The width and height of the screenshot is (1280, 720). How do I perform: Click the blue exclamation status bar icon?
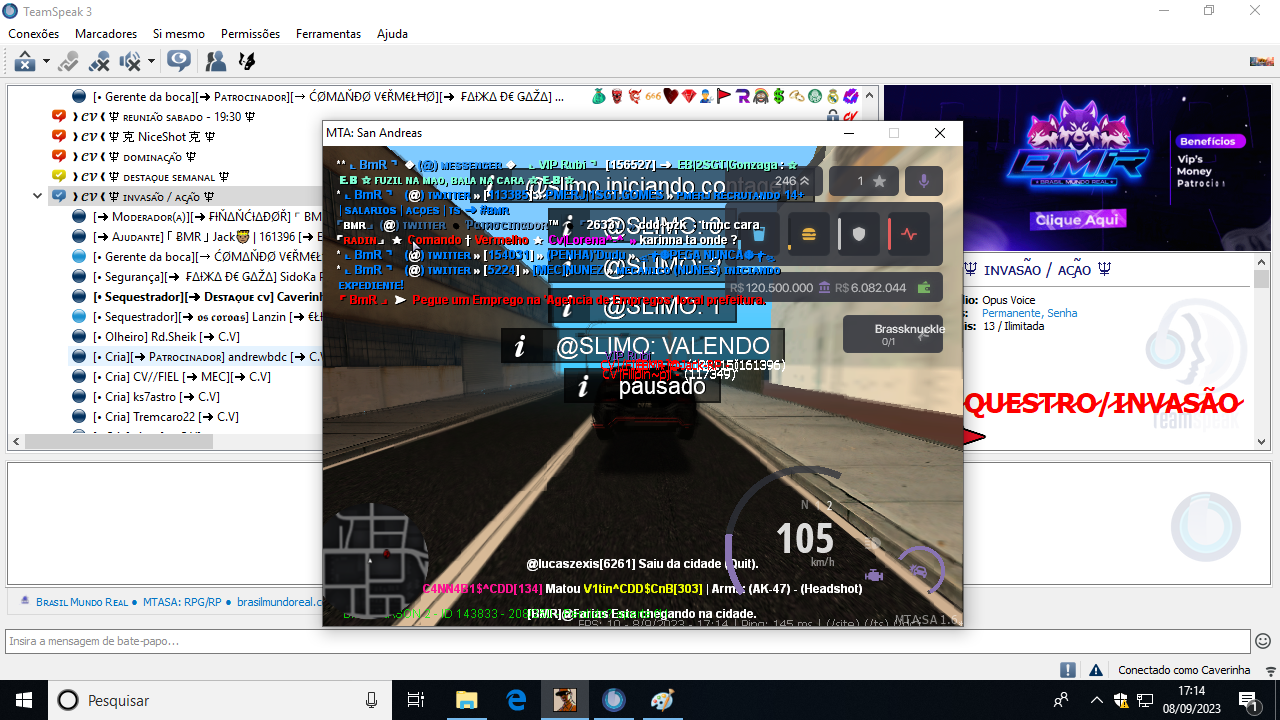(1068, 670)
